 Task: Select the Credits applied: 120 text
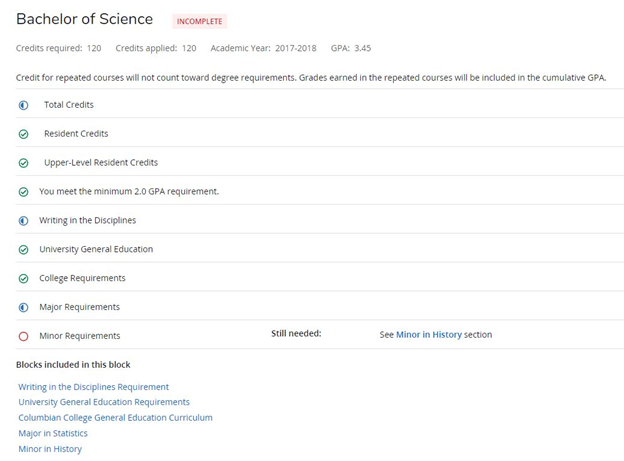point(156,48)
